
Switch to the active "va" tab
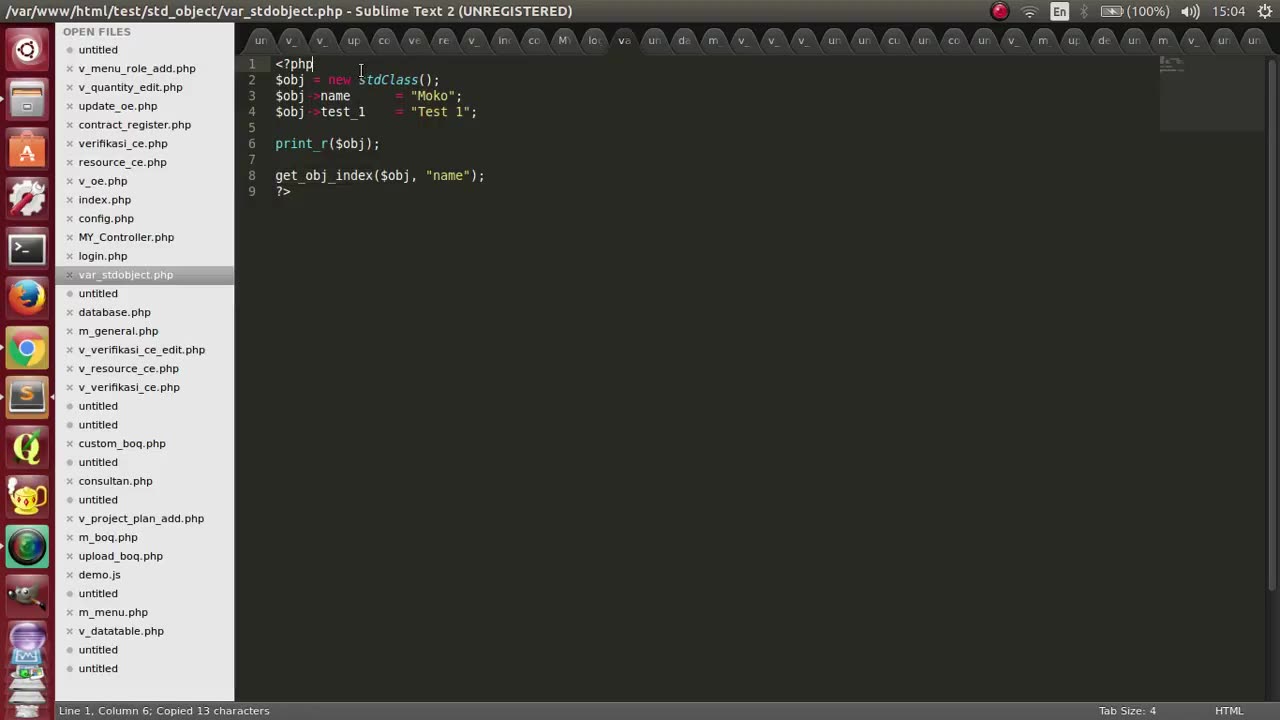[624, 41]
